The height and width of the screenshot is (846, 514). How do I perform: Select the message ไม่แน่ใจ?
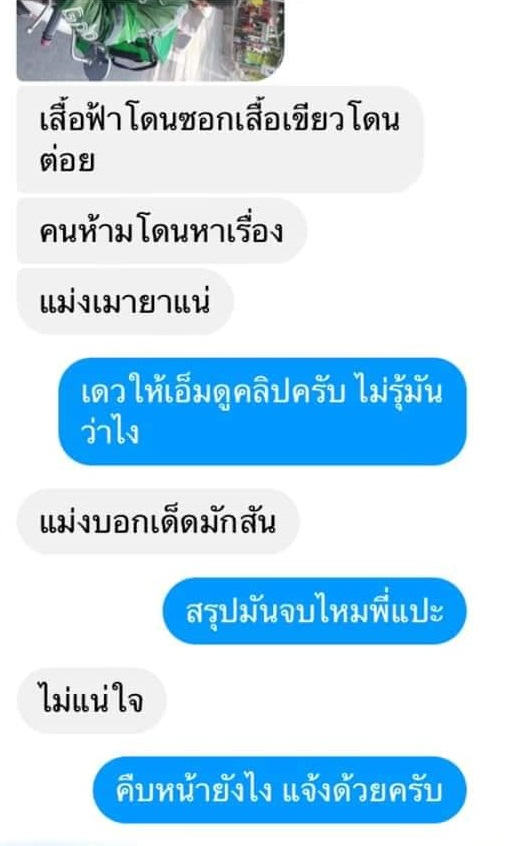(x=91, y=700)
